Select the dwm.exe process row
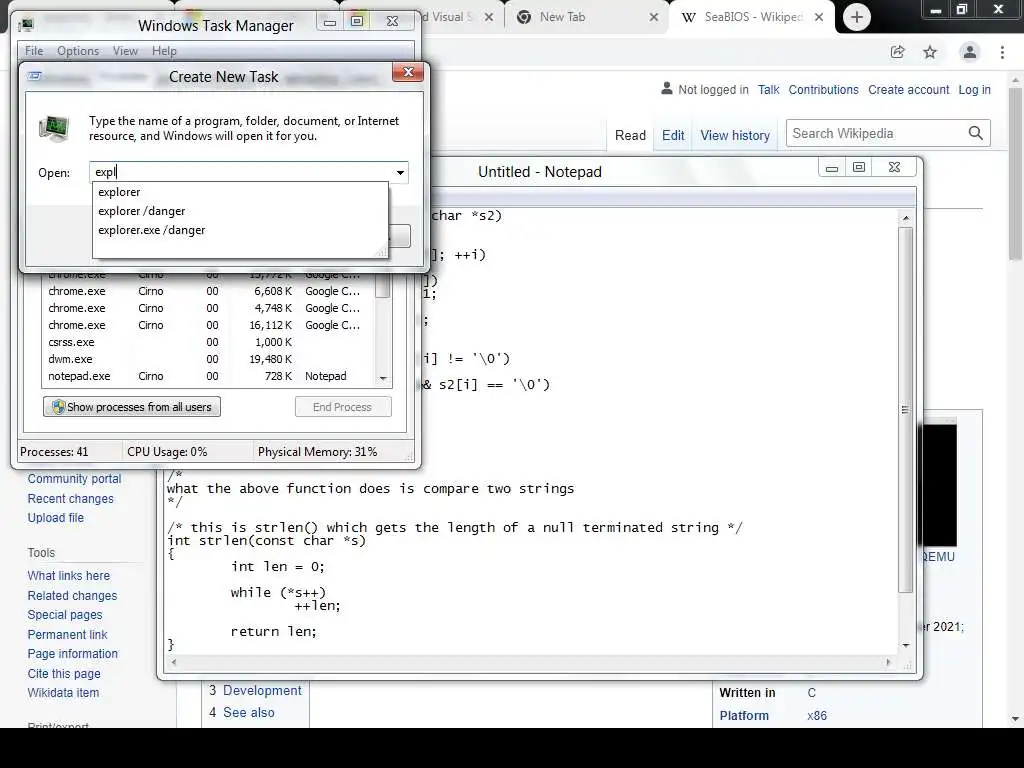Screen dimensions: 1024x768 pyautogui.click(x=209, y=359)
